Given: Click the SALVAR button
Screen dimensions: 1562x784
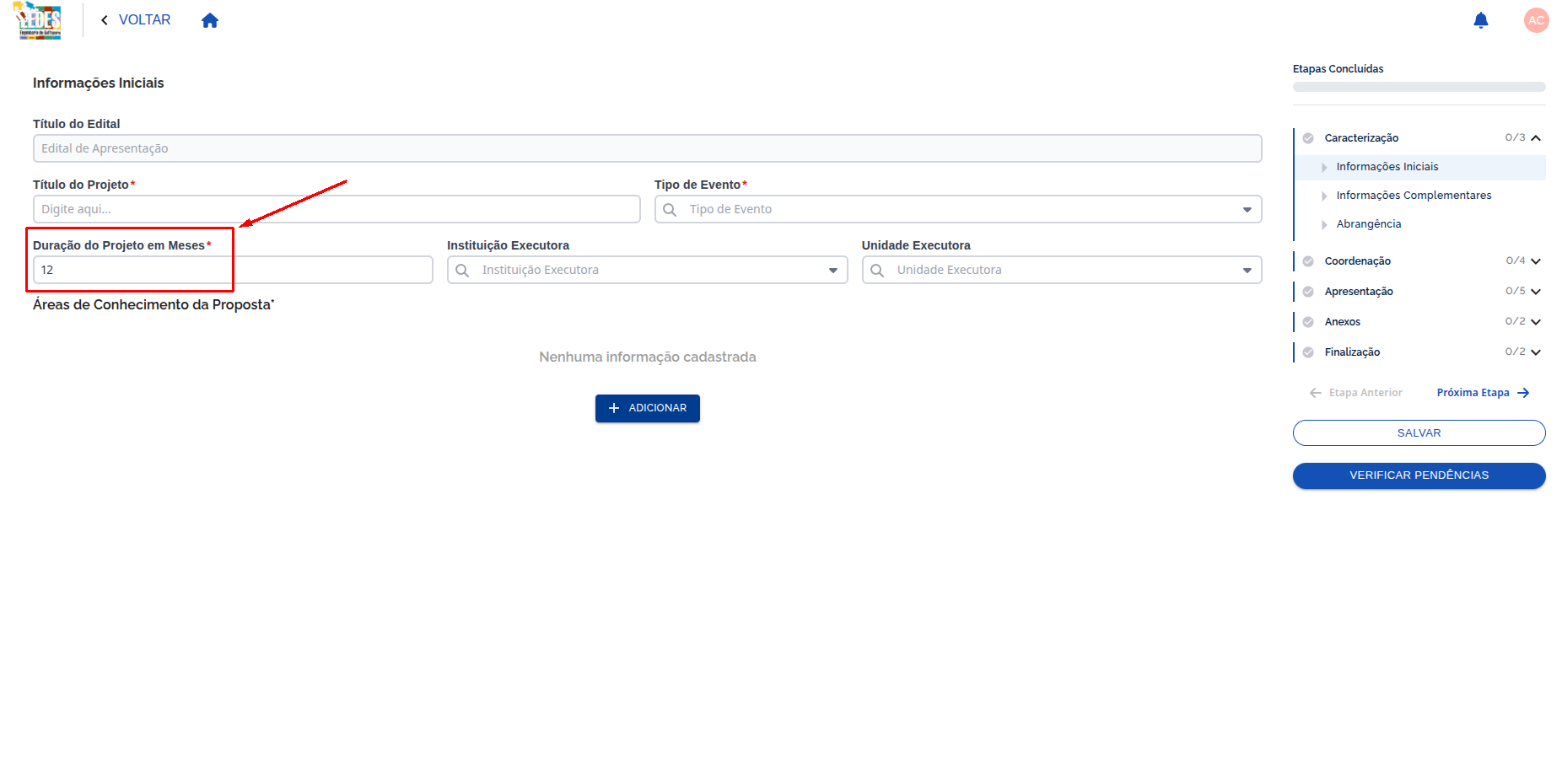Looking at the screenshot, I should tap(1419, 433).
